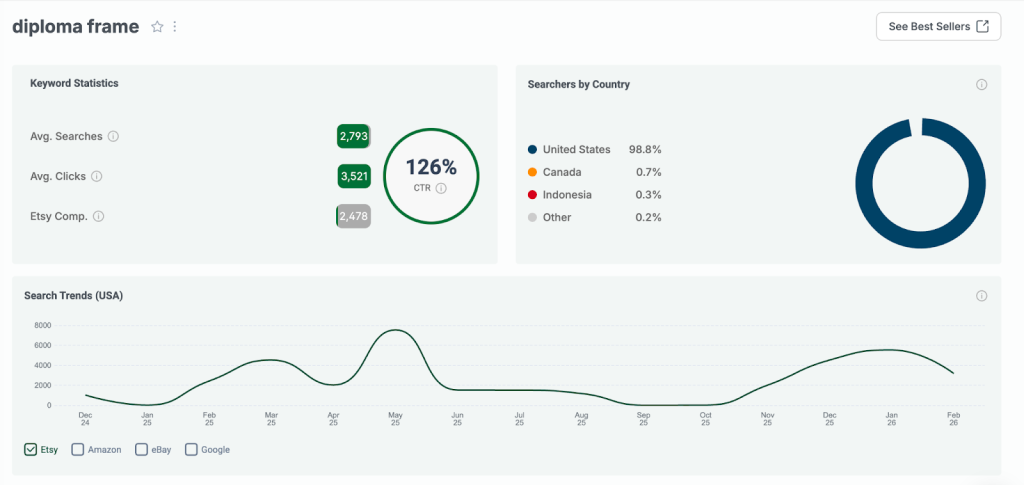Enable the eBay trend checkbox
1024x485 pixels.
[x=141, y=450]
